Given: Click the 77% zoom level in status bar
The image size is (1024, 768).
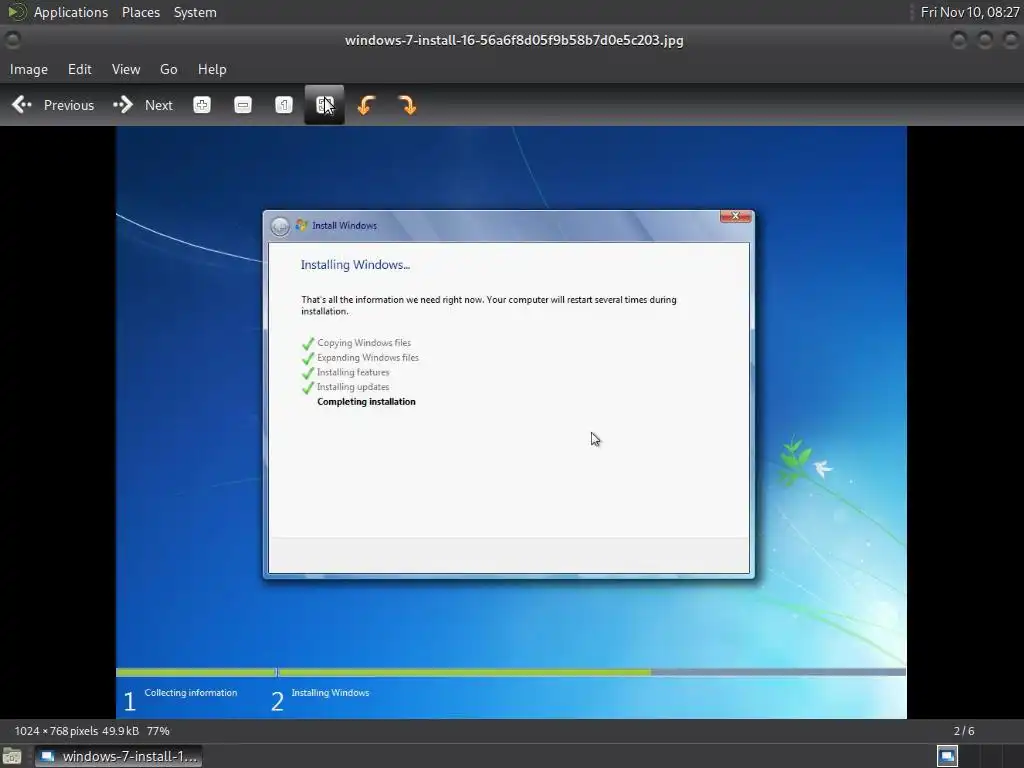Looking at the screenshot, I should (158, 731).
